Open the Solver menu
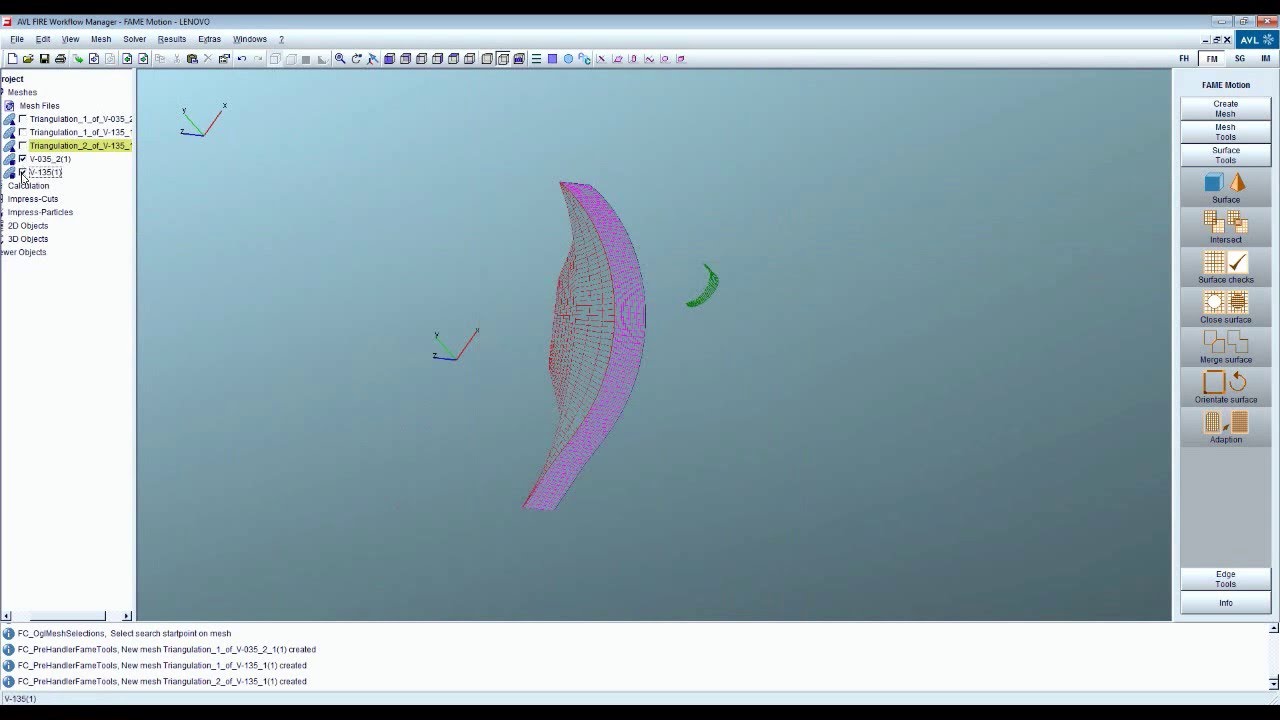The width and height of the screenshot is (1280, 720). (x=134, y=39)
